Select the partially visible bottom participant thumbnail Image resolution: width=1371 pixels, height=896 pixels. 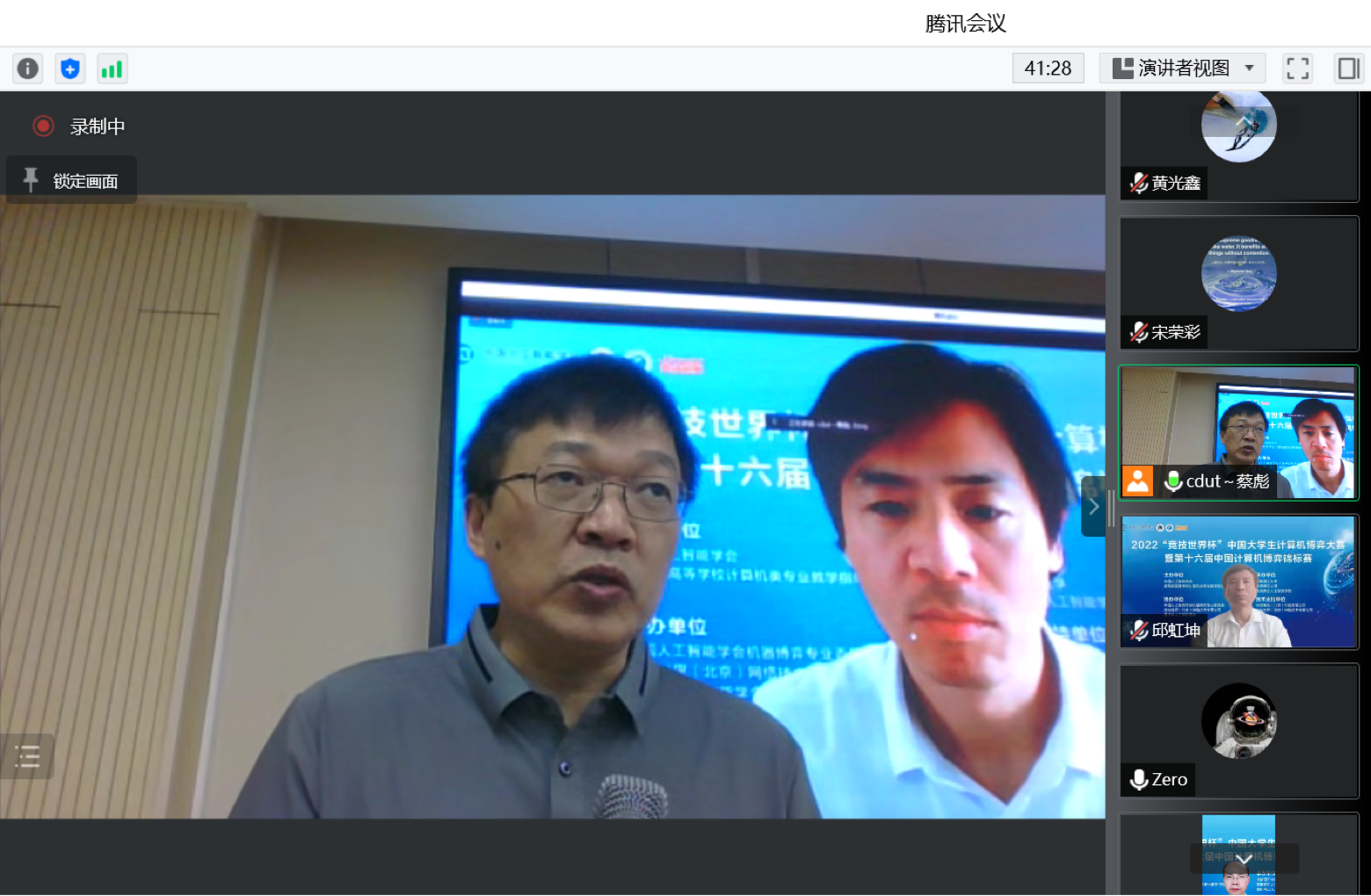1239,855
